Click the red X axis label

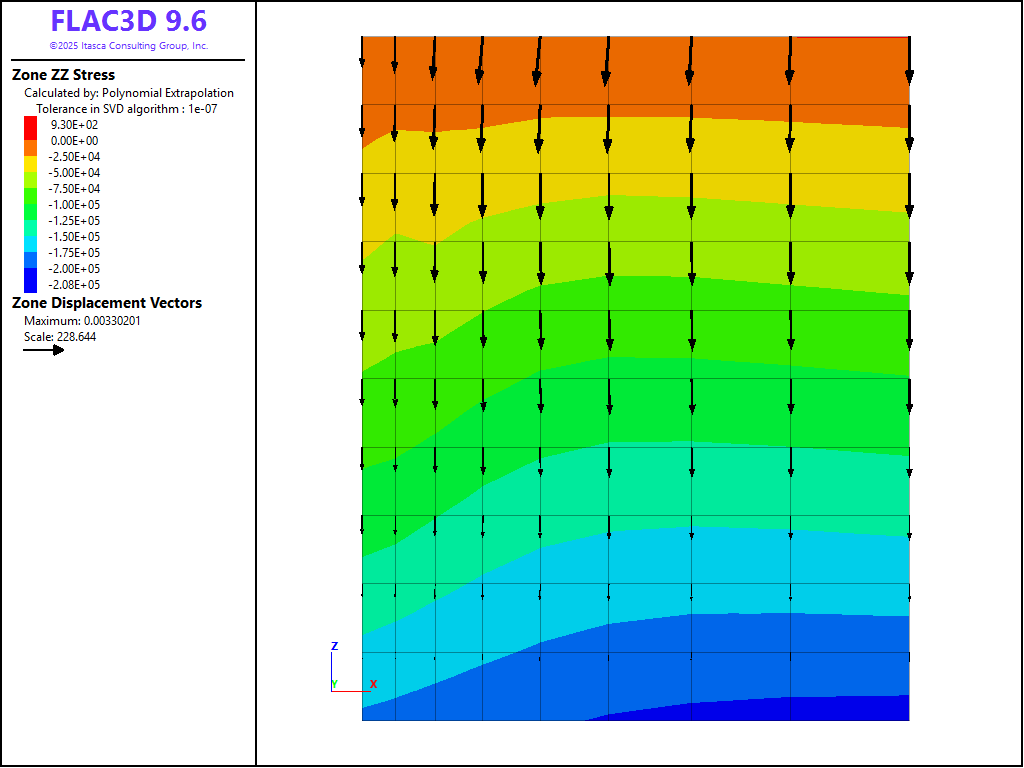pos(373,684)
